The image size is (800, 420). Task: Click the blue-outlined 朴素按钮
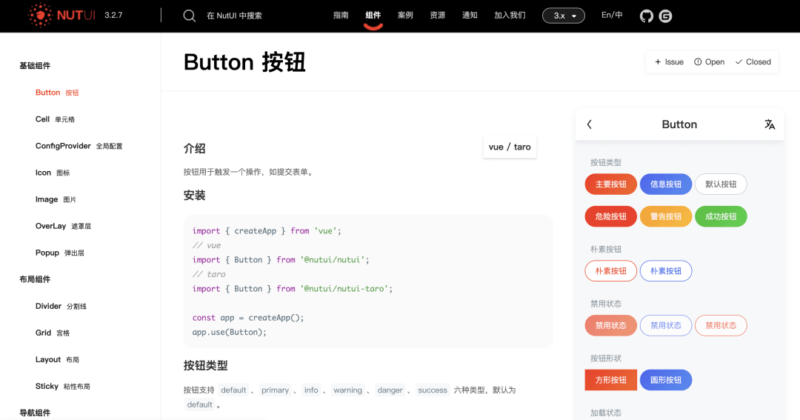coord(666,271)
